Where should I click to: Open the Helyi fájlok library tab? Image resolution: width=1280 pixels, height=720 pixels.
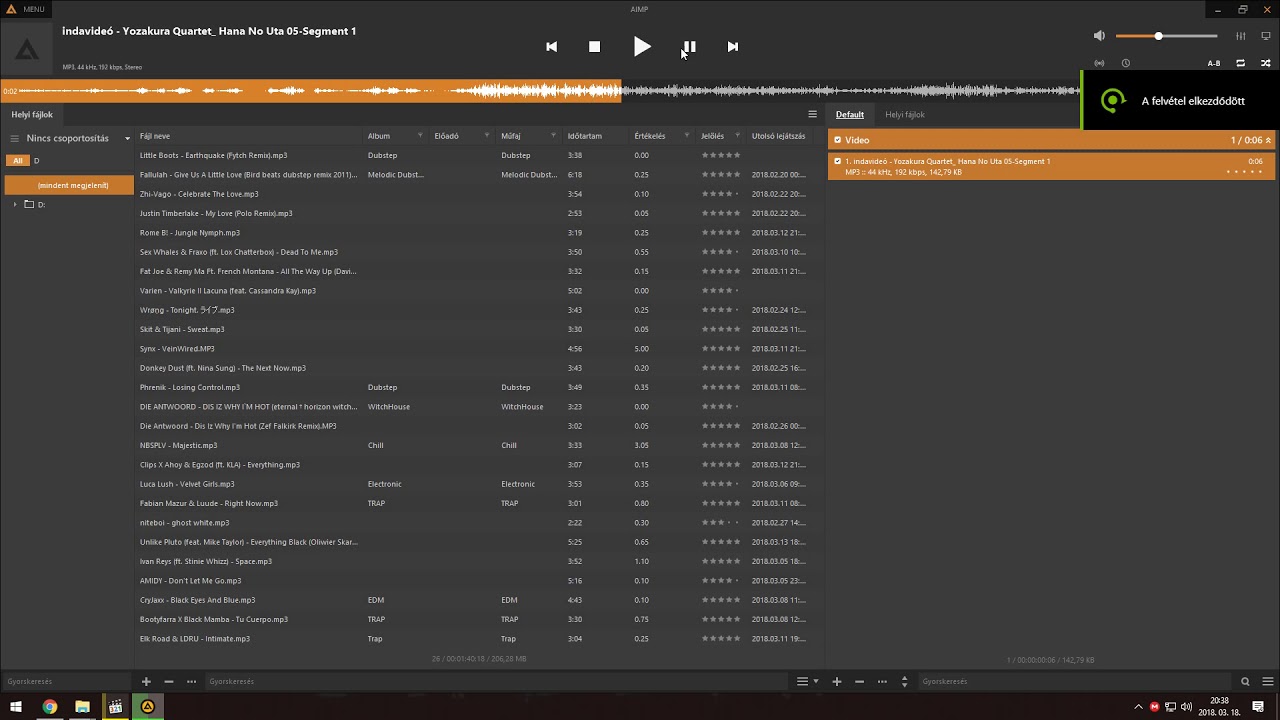click(32, 115)
